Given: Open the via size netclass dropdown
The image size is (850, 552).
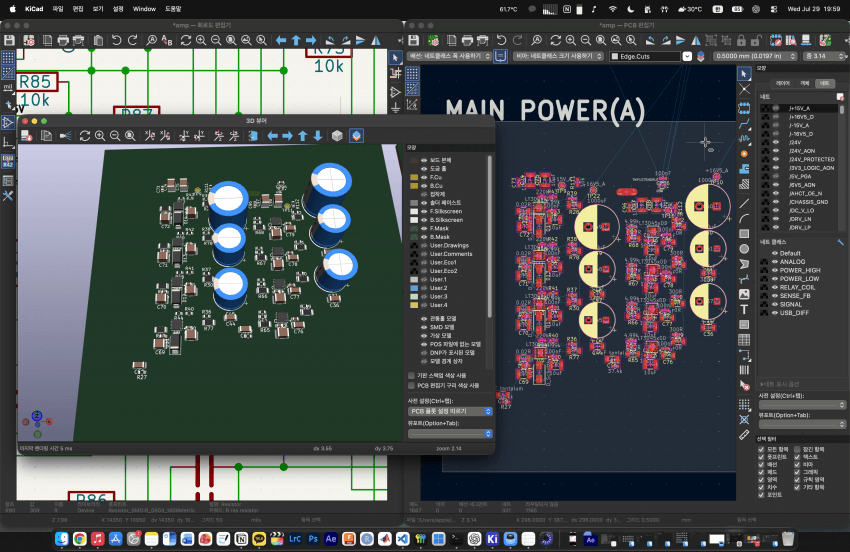Looking at the screenshot, I should pos(558,56).
